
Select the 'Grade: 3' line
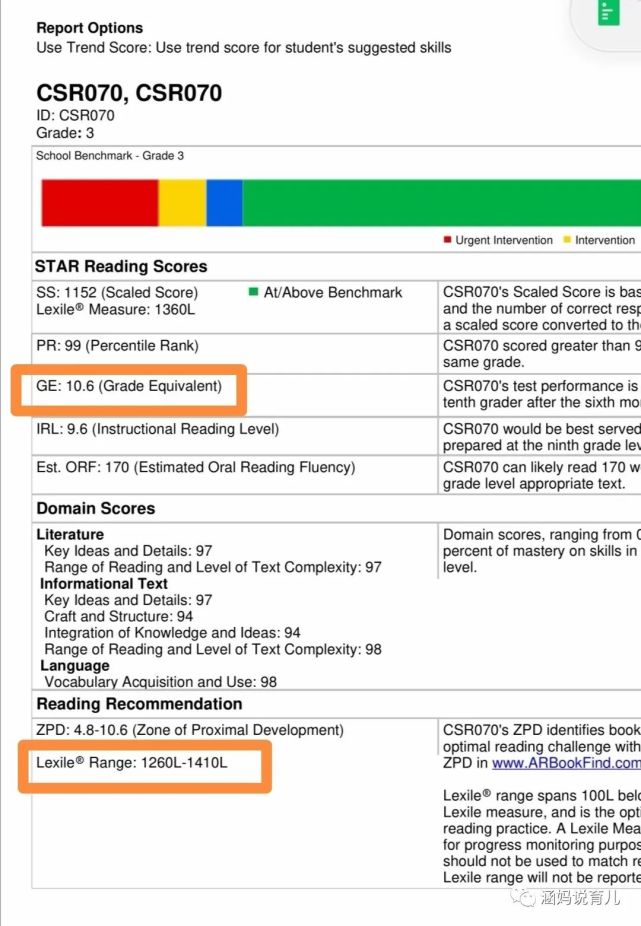[65, 133]
